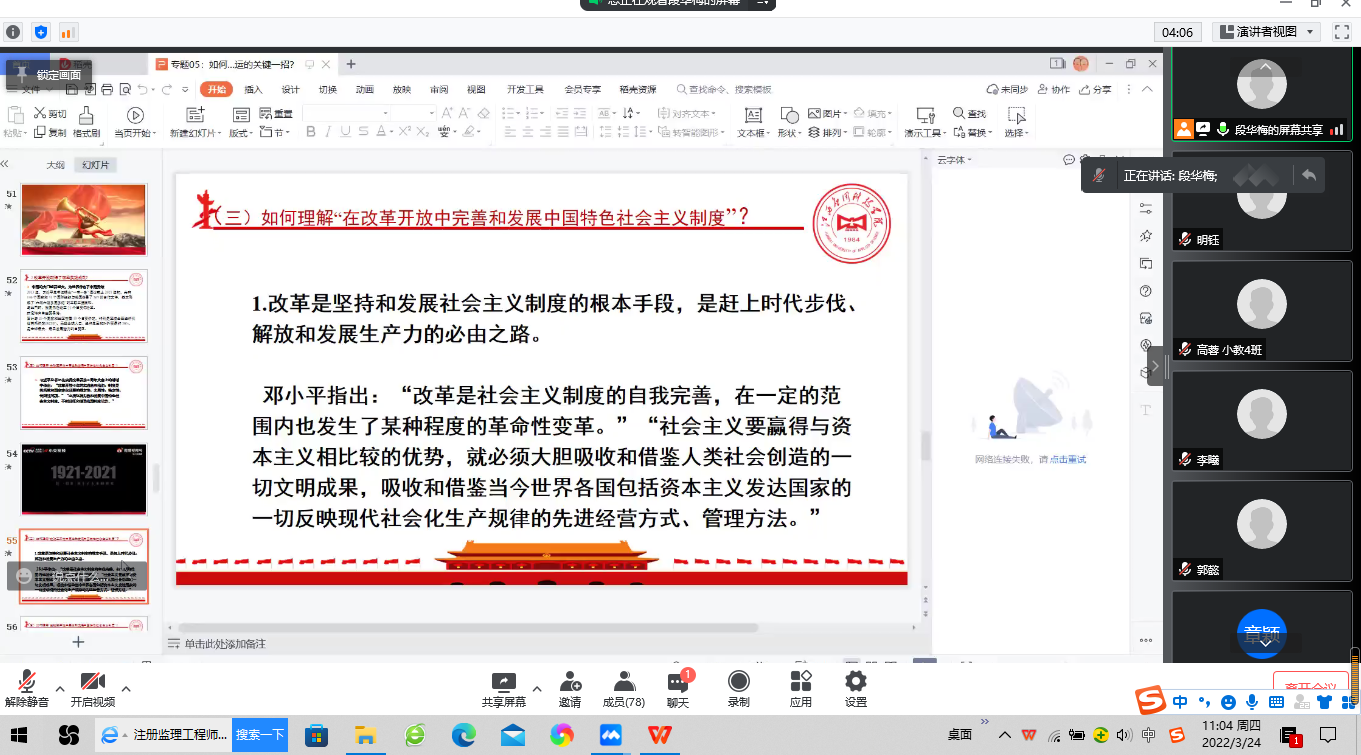Open the 形状 shapes gallery

click(789, 122)
